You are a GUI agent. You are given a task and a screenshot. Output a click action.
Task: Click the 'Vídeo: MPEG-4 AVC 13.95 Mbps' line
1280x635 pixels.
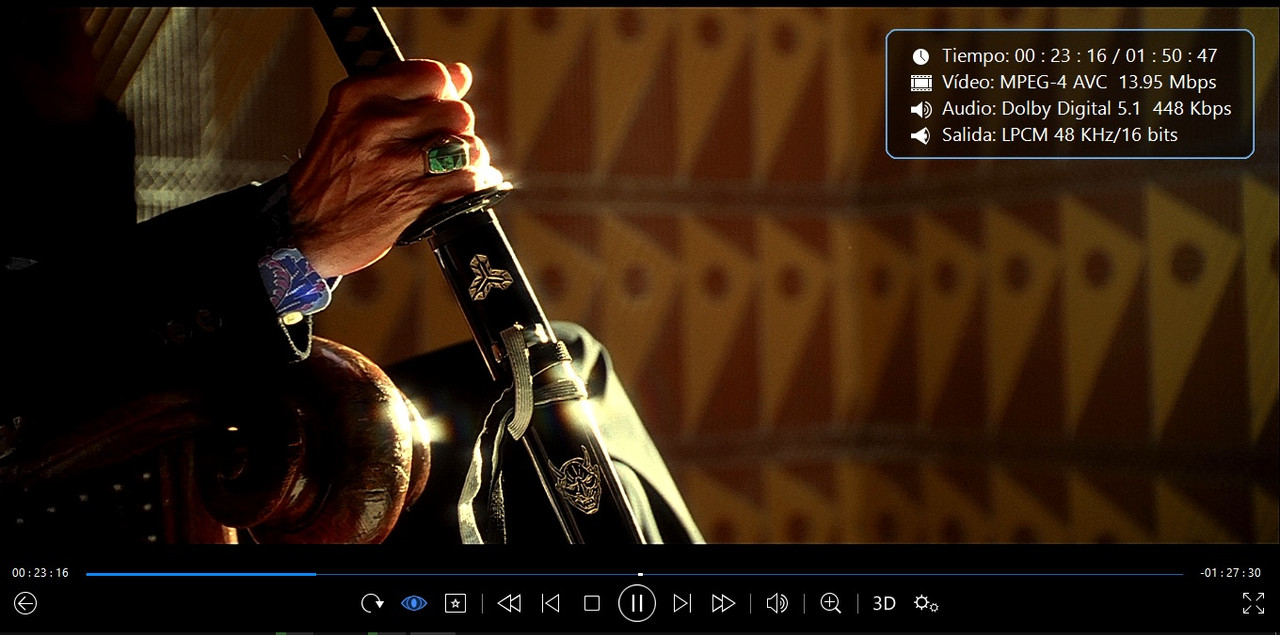1079,82
